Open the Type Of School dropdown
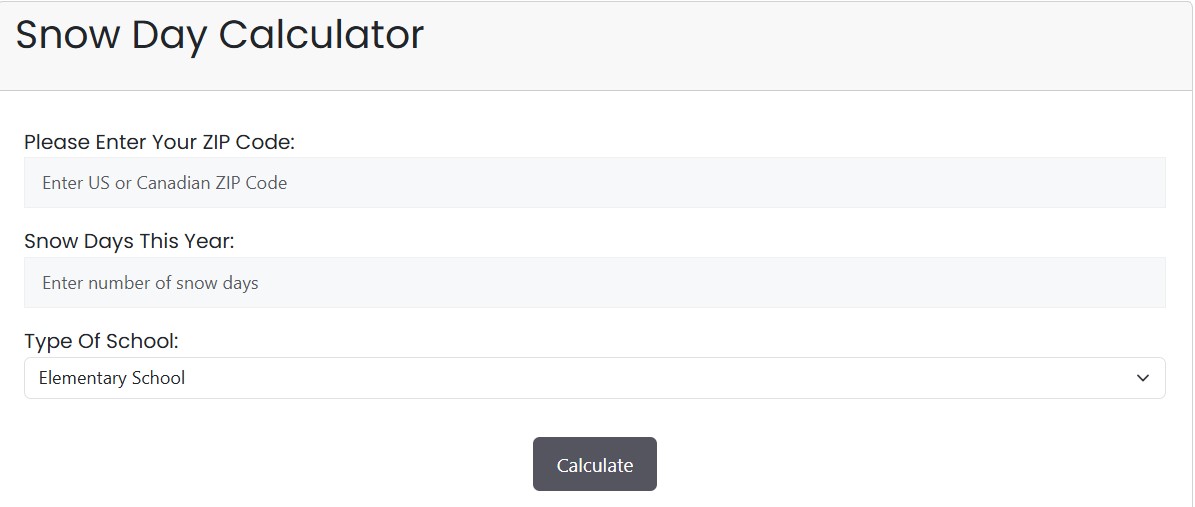 pos(594,378)
